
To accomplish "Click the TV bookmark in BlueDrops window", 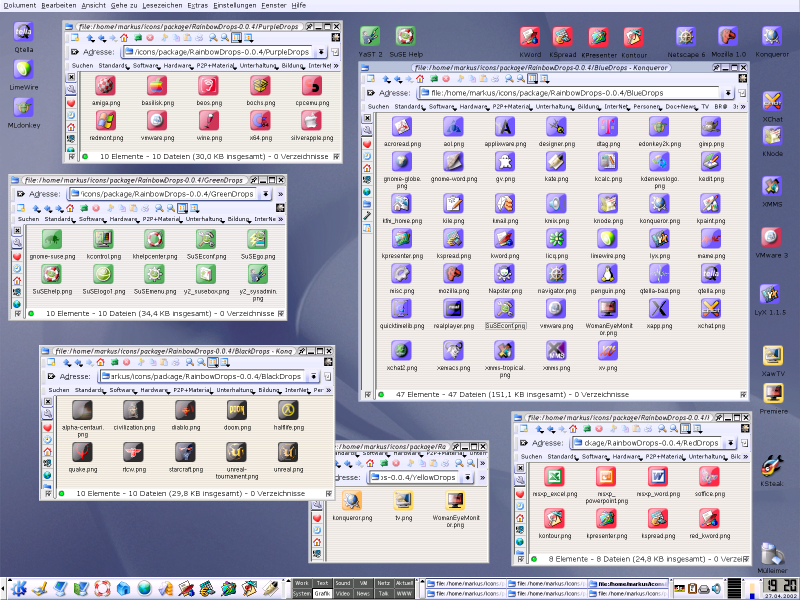I will (x=705, y=107).
